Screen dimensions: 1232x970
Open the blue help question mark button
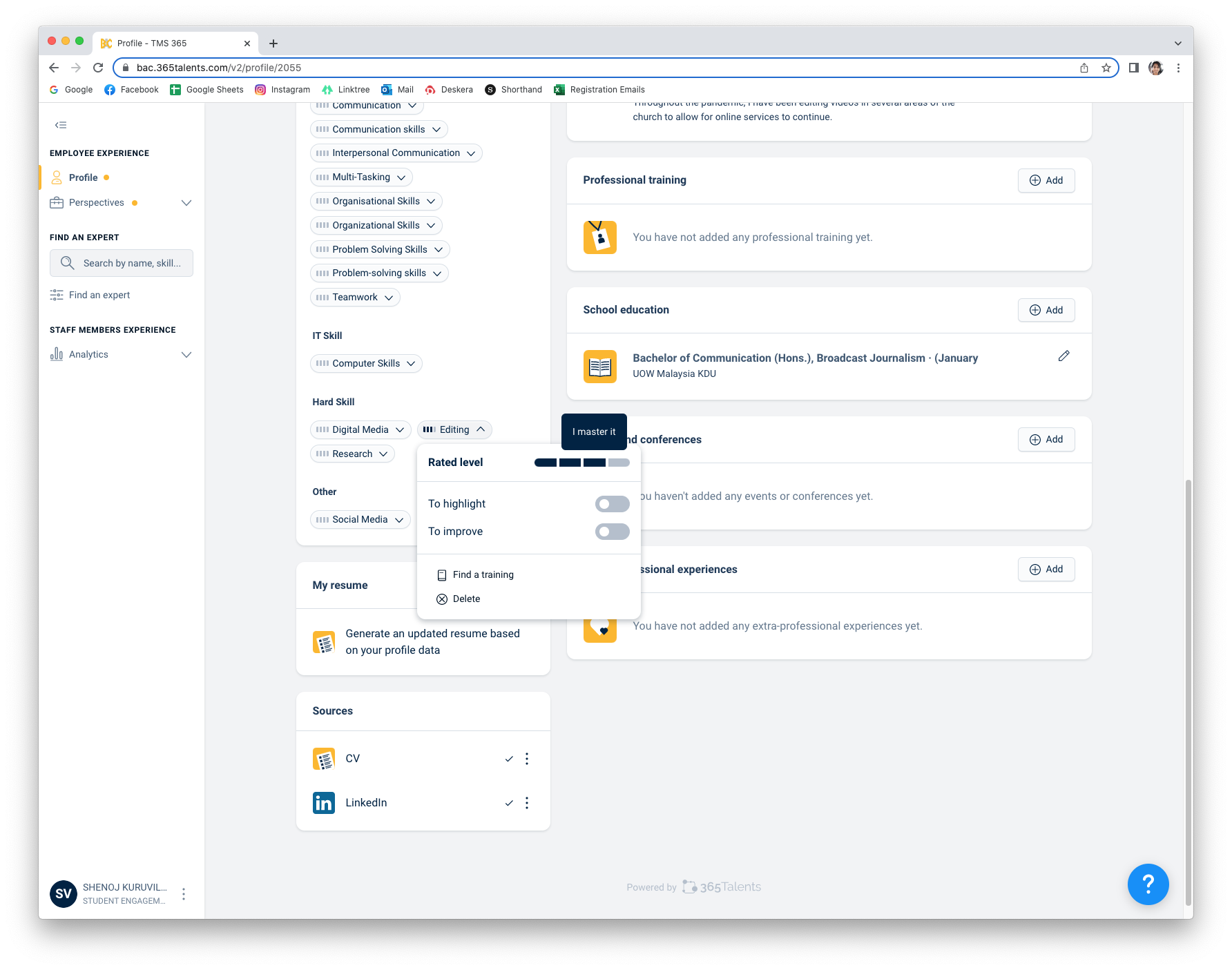(1148, 884)
